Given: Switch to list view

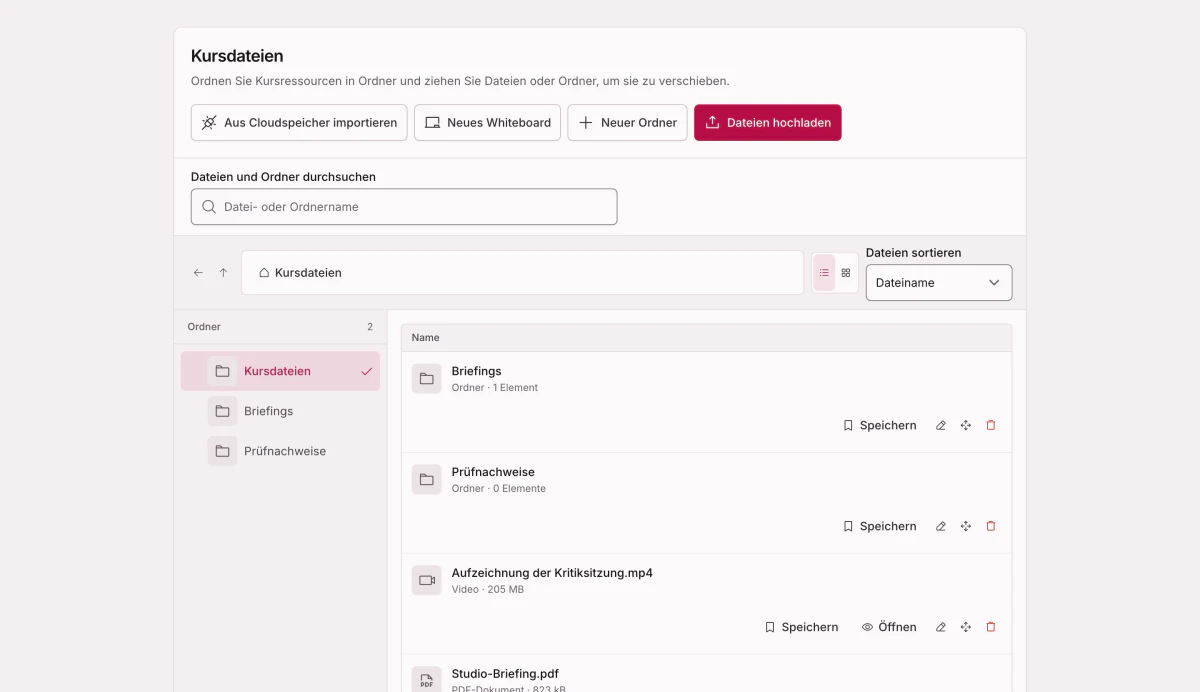Looking at the screenshot, I should (824, 273).
